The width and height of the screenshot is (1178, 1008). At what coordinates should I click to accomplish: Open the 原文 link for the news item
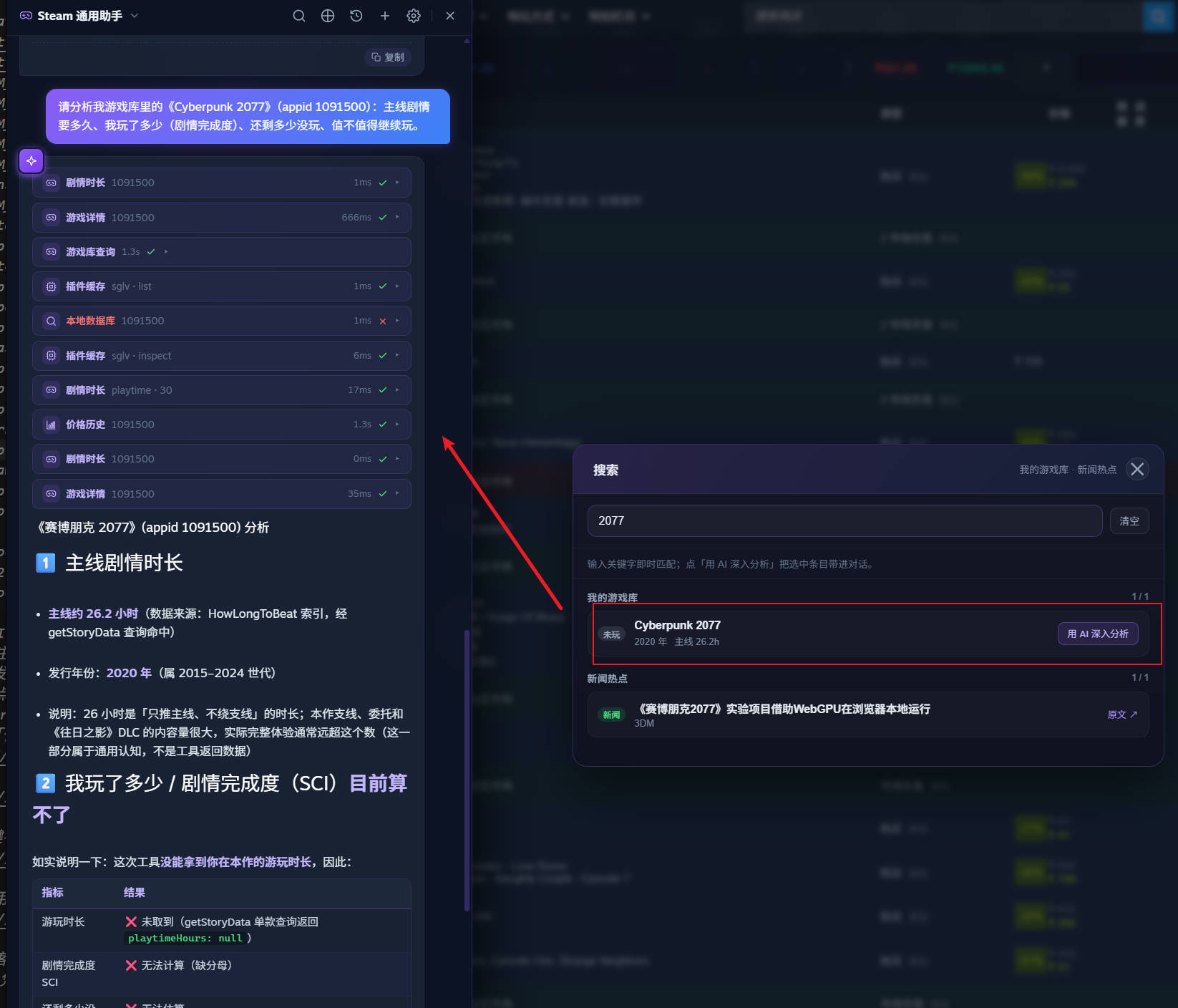(1122, 714)
